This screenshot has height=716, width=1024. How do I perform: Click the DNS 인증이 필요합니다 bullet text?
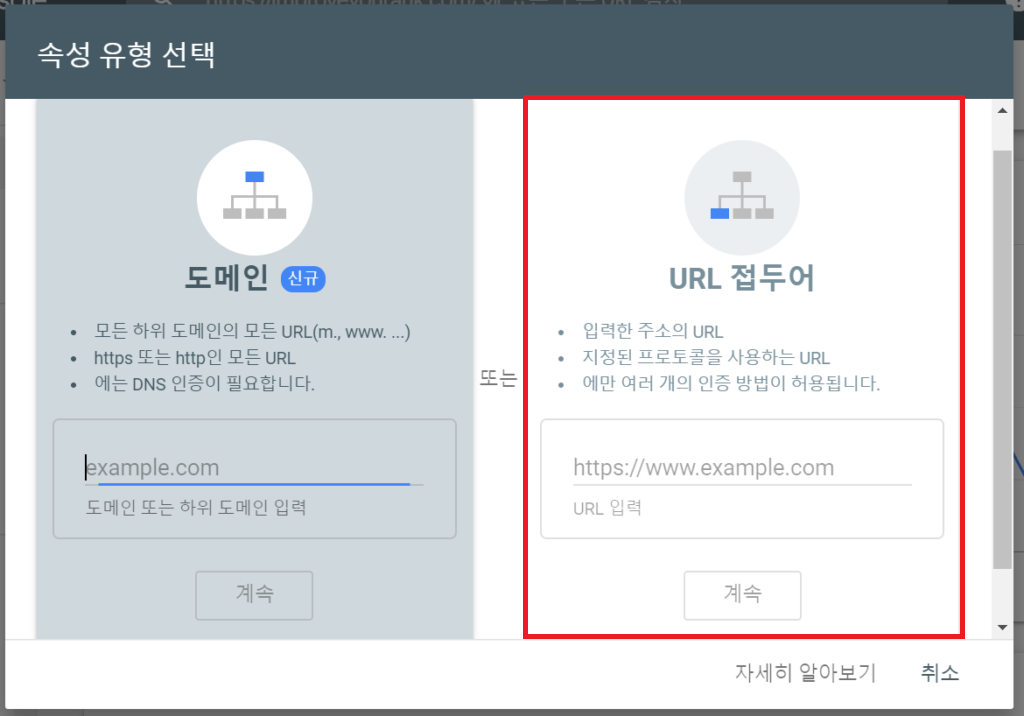pos(205,383)
